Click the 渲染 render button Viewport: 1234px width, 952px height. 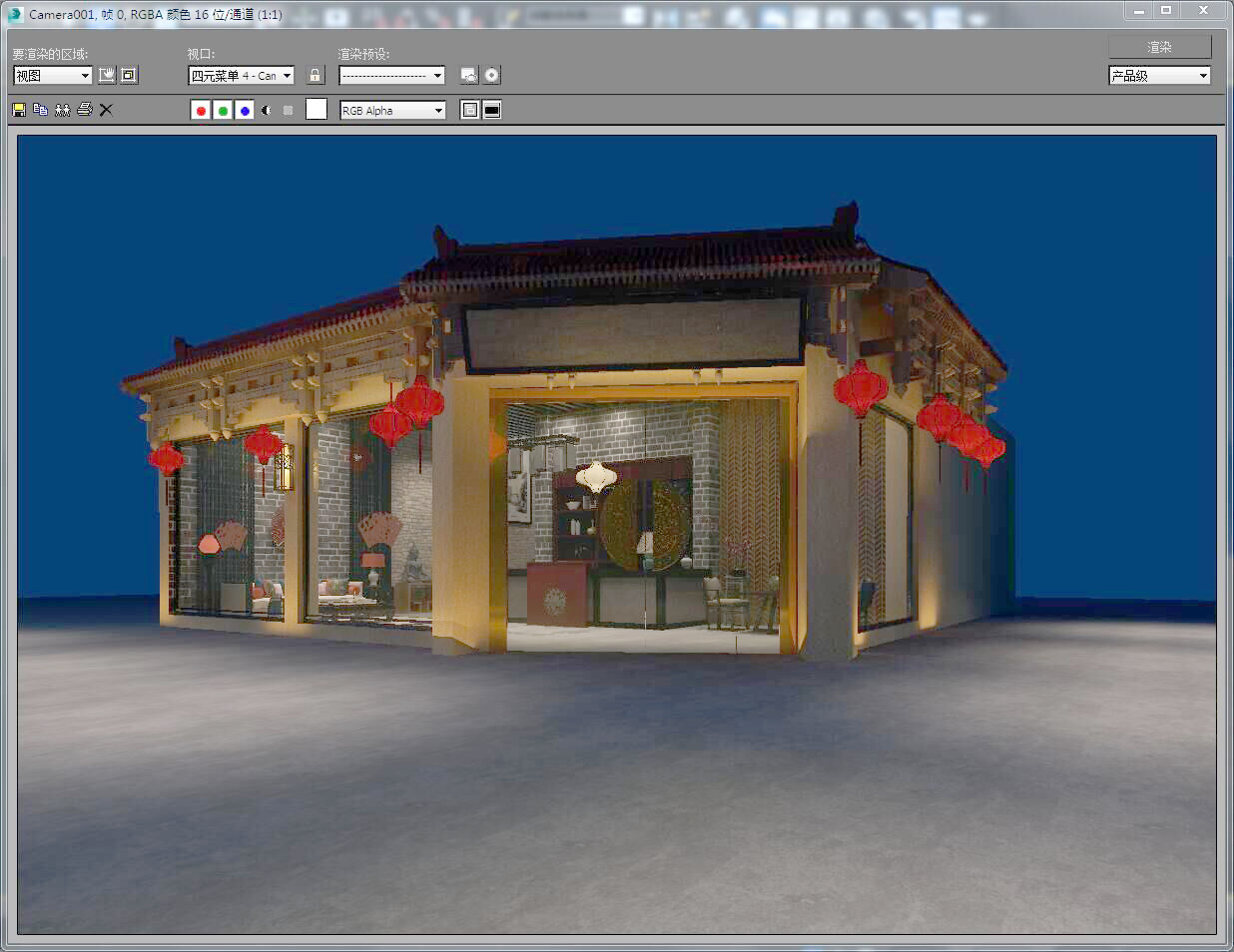pos(1159,47)
